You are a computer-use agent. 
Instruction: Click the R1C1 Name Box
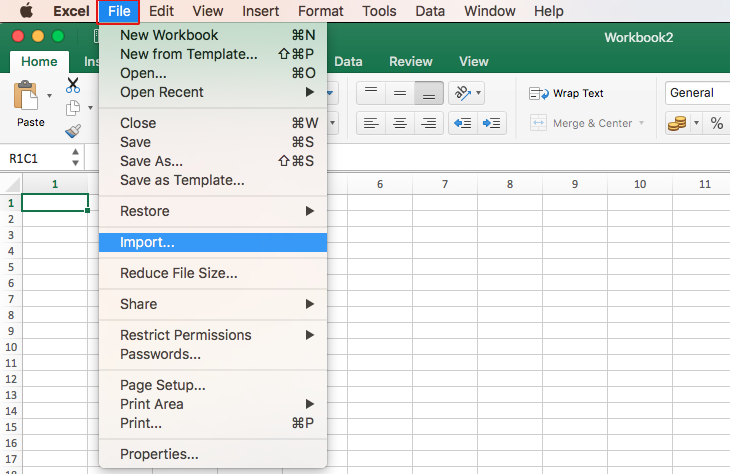click(36, 159)
